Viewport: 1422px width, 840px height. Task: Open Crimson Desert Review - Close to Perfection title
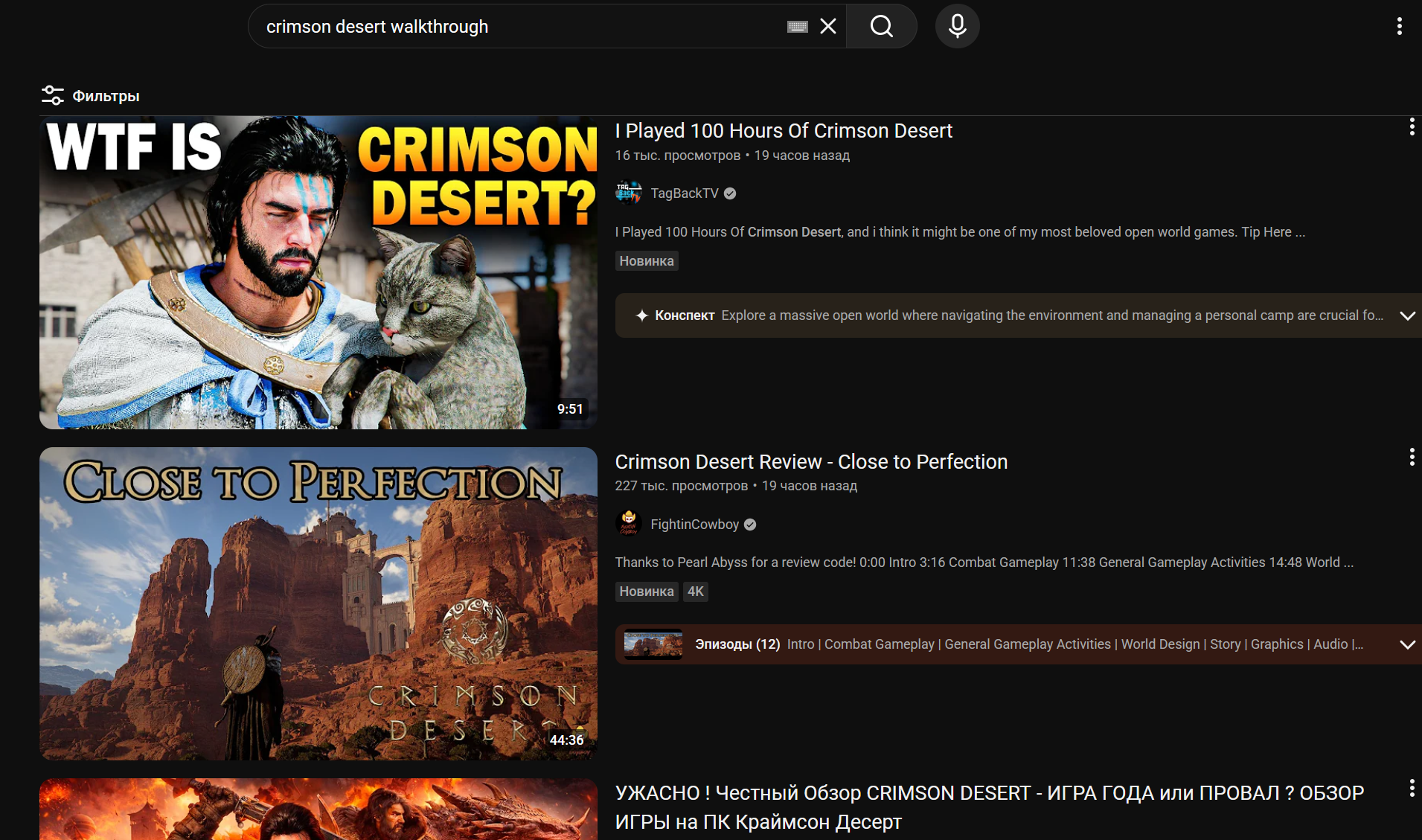811,462
